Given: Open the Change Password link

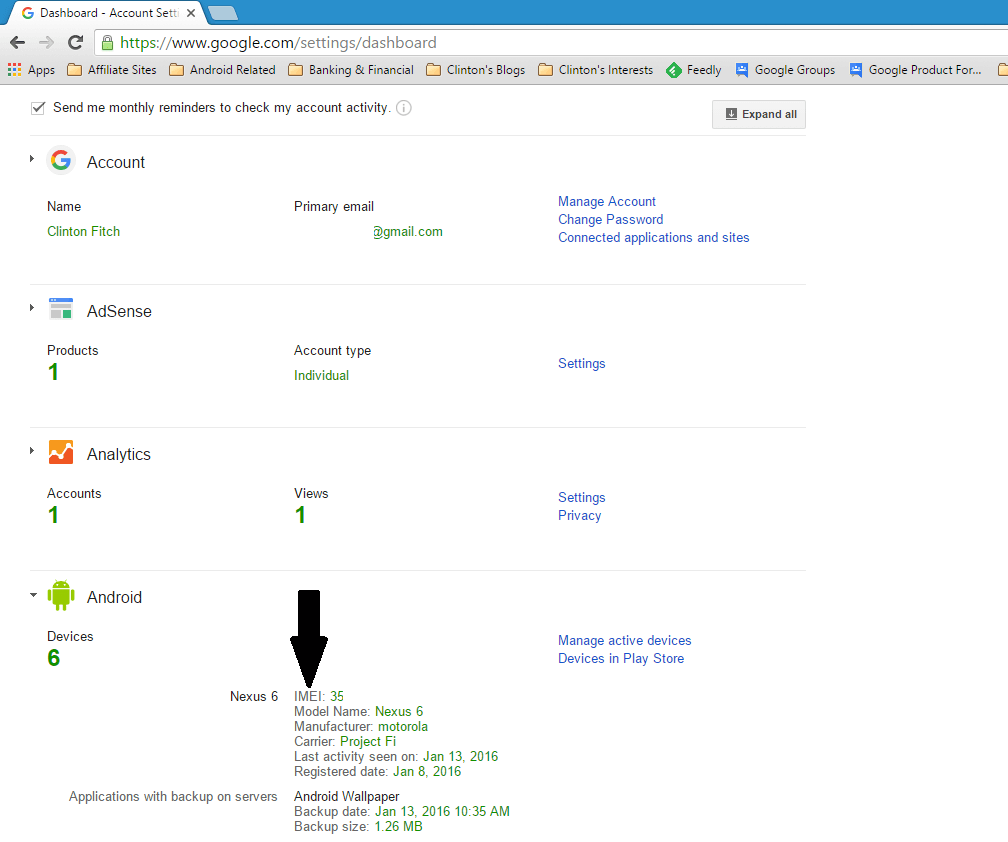Looking at the screenshot, I should point(611,220).
